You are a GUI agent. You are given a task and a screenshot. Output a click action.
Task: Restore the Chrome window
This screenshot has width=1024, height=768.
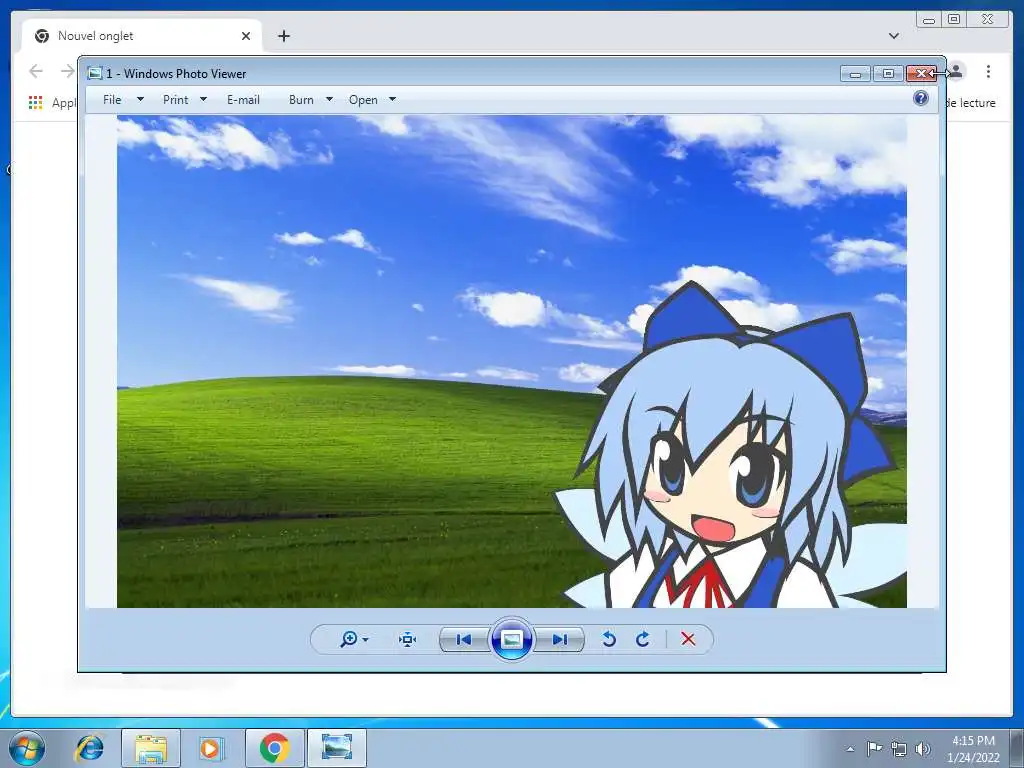954,20
